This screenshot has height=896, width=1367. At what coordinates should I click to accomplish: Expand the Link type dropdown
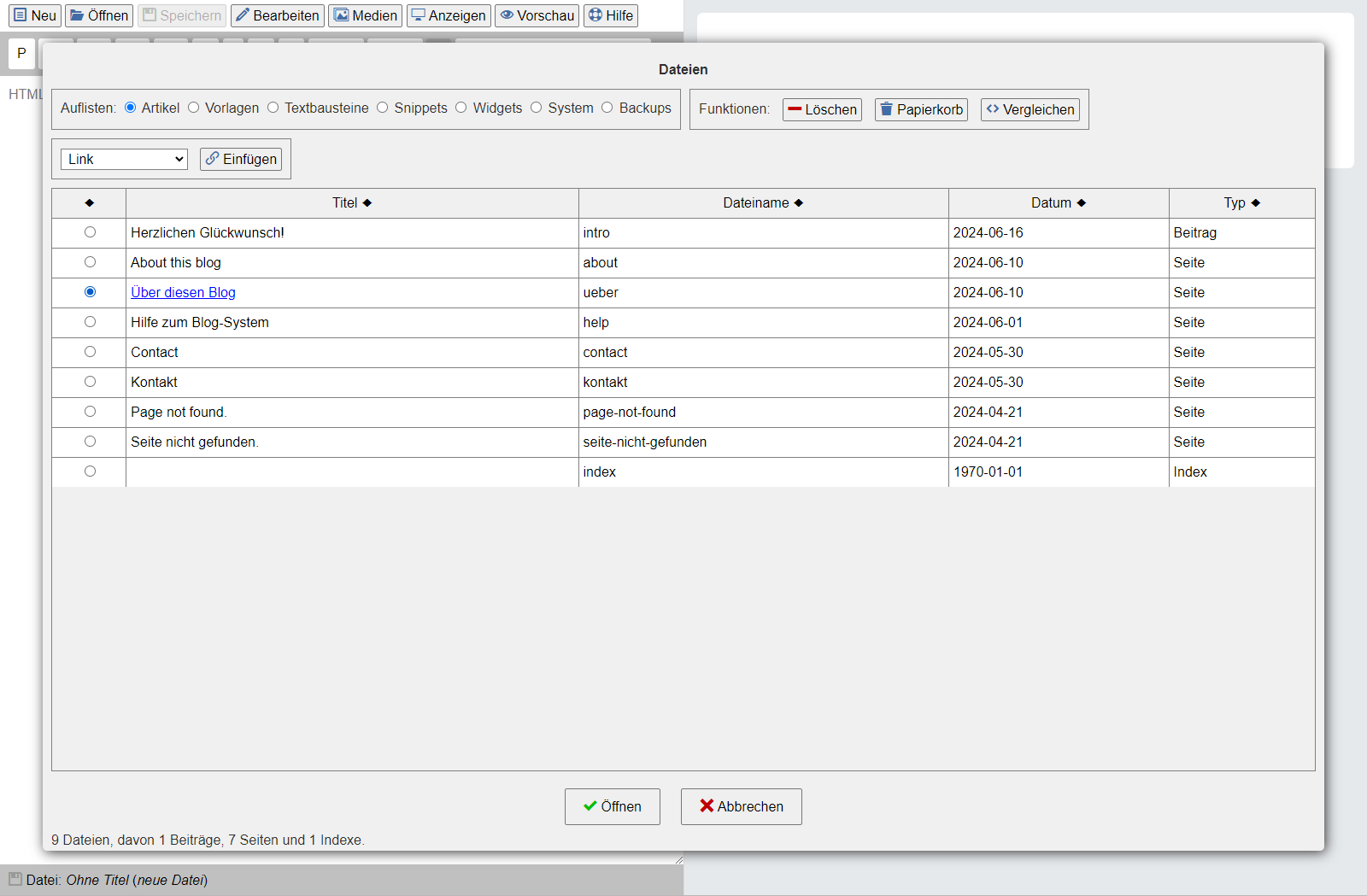coord(124,159)
